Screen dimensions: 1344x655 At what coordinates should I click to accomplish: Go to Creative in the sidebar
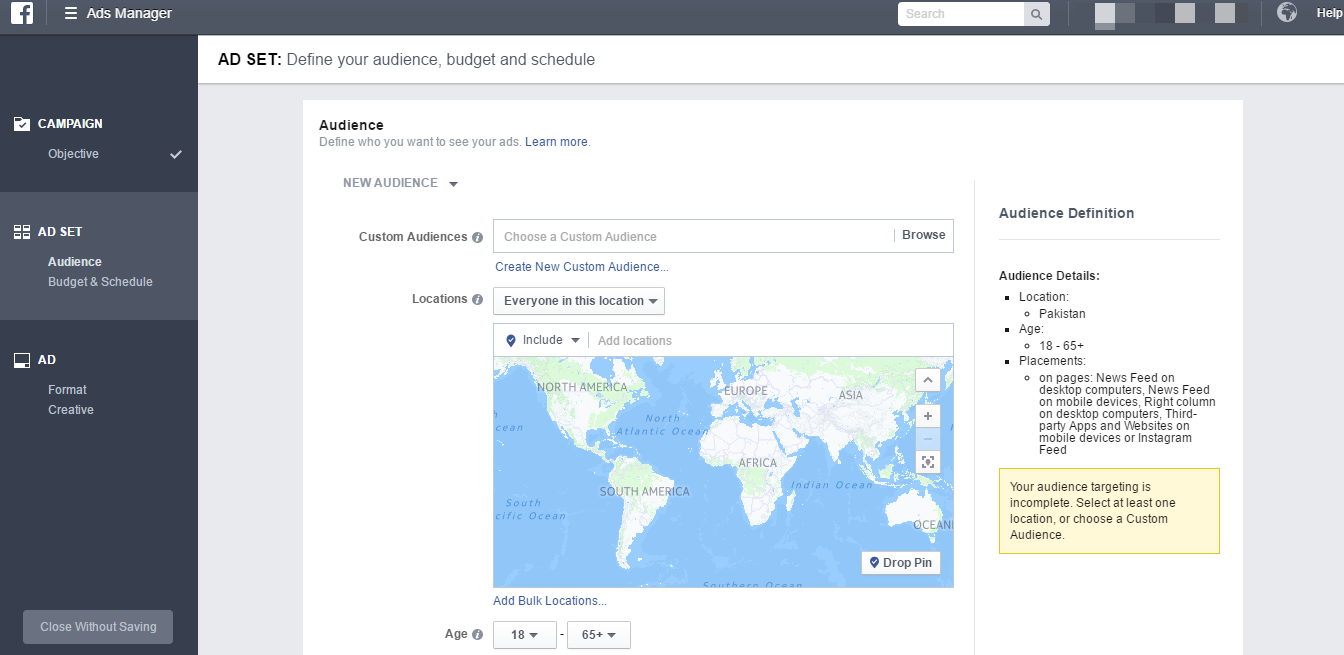pos(71,410)
